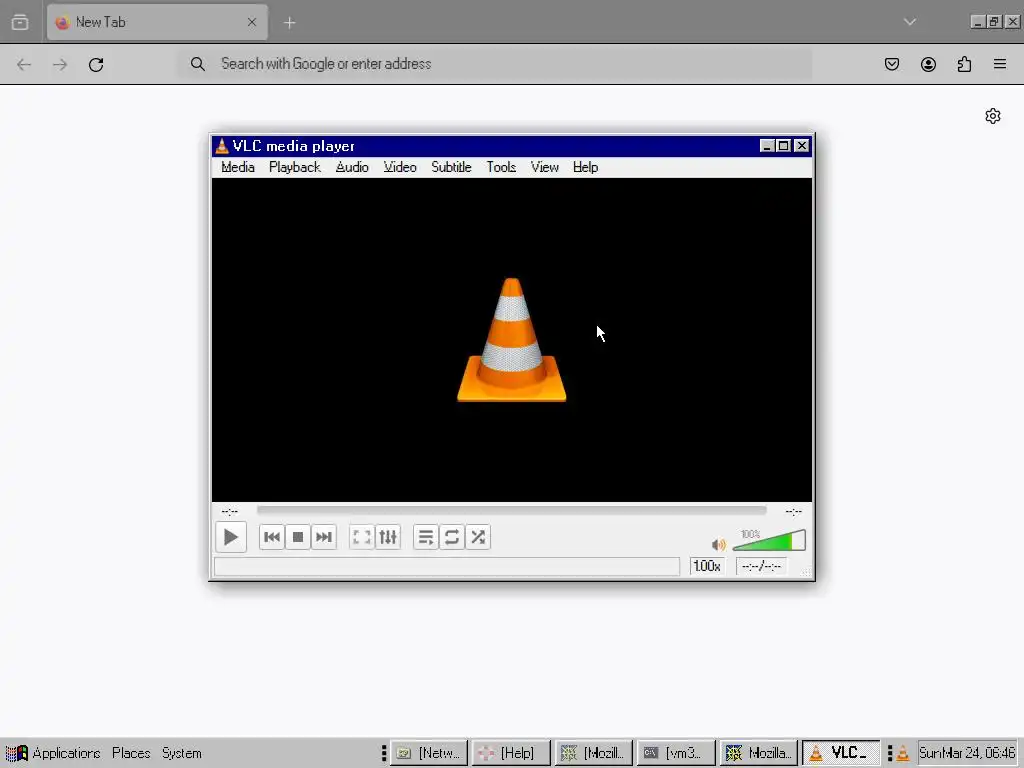1024x768 pixels.
Task: Open the VLC Media menu
Action: click(x=238, y=167)
